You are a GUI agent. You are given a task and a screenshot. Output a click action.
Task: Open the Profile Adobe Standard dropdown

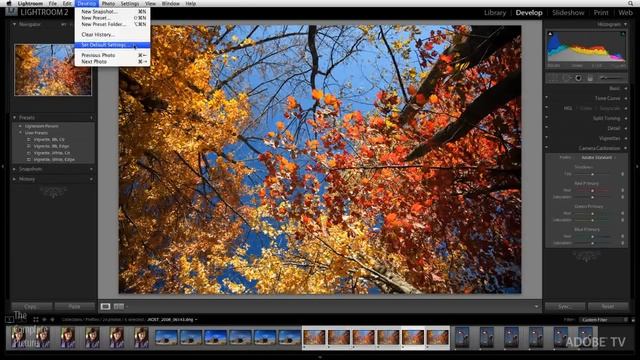click(x=598, y=158)
